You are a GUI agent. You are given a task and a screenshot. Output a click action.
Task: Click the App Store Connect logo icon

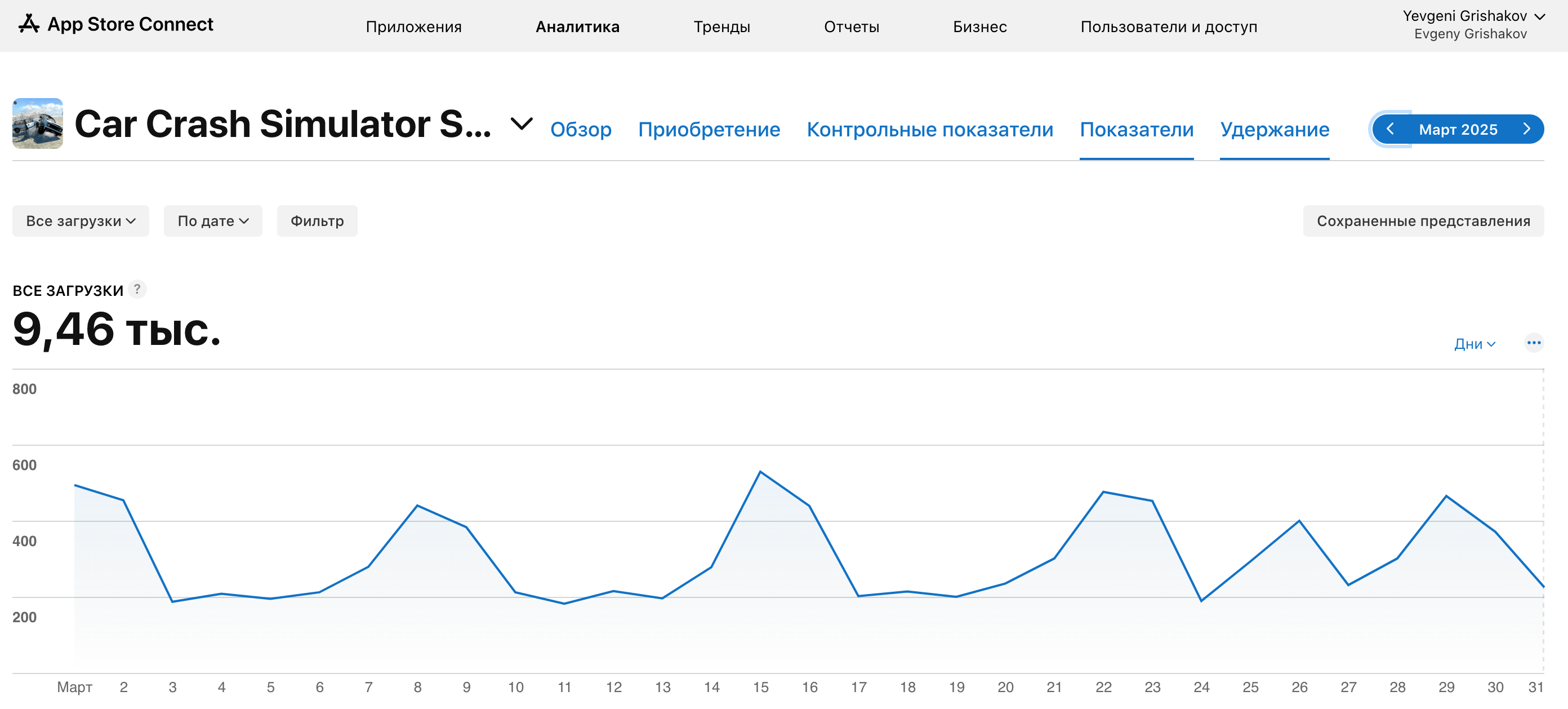29,24
